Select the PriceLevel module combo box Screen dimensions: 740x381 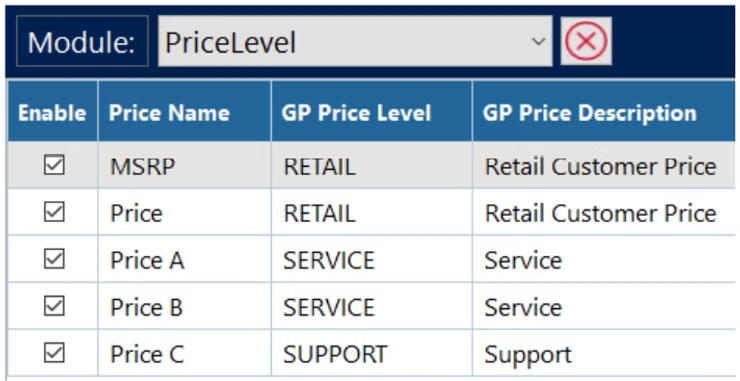point(355,41)
